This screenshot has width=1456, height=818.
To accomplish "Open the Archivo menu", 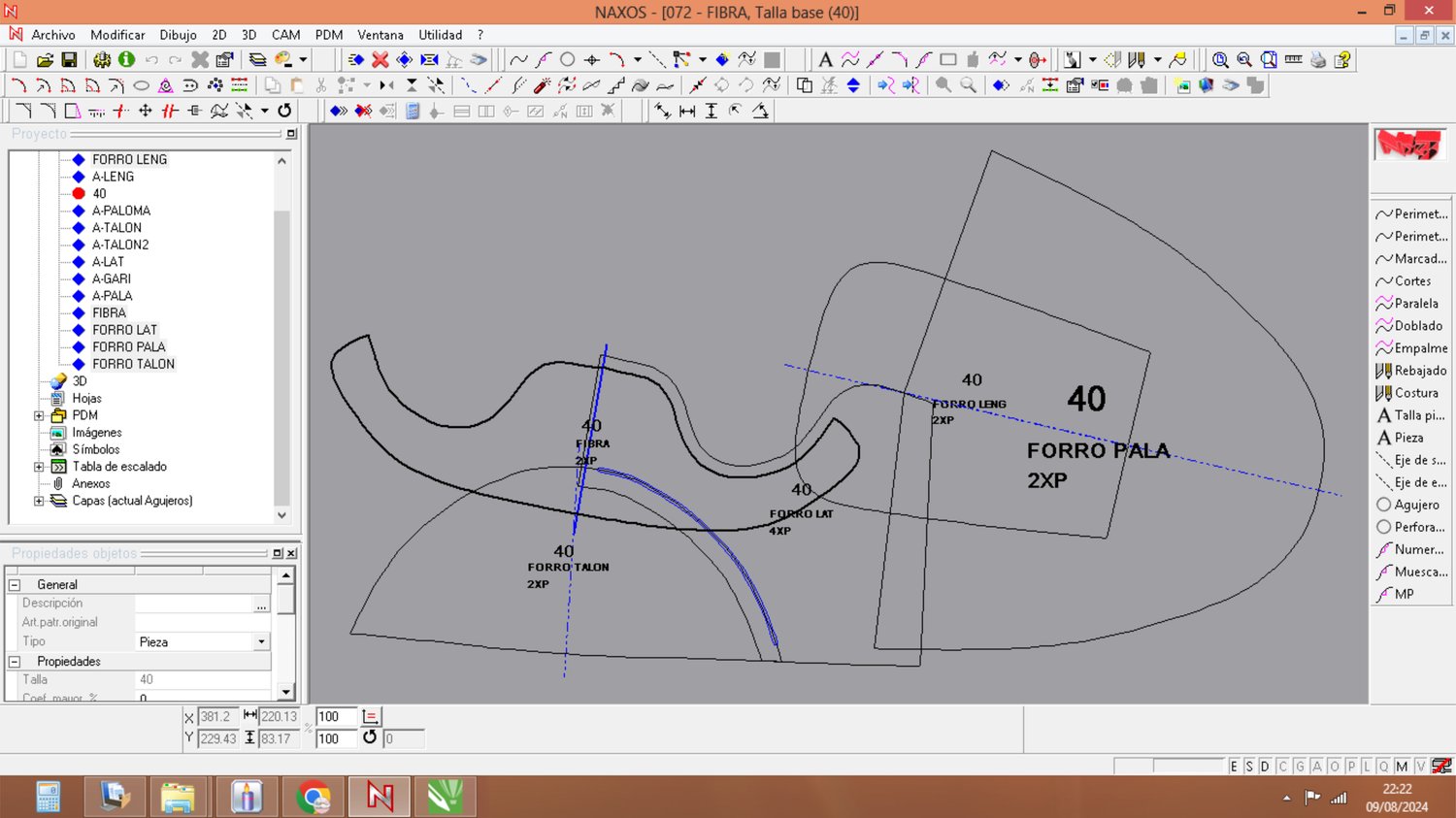I will [x=53, y=35].
